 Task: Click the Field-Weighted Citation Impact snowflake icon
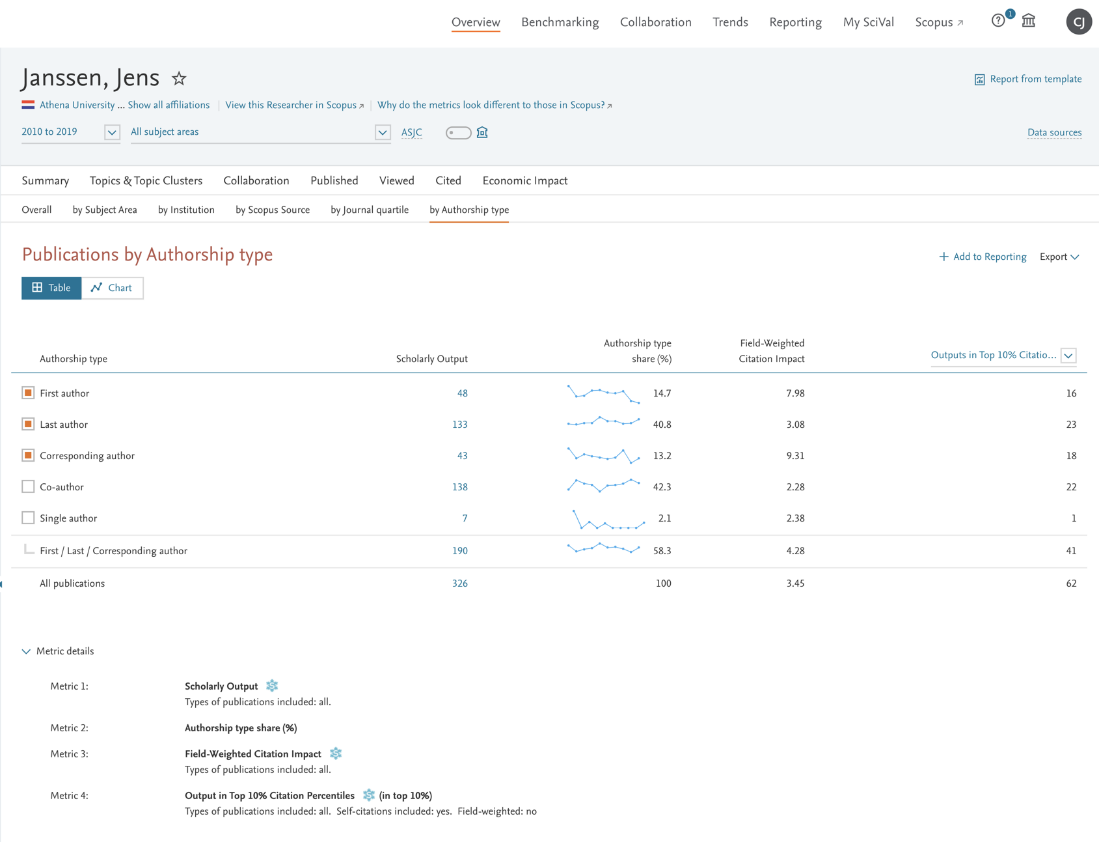click(x=336, y=753)
